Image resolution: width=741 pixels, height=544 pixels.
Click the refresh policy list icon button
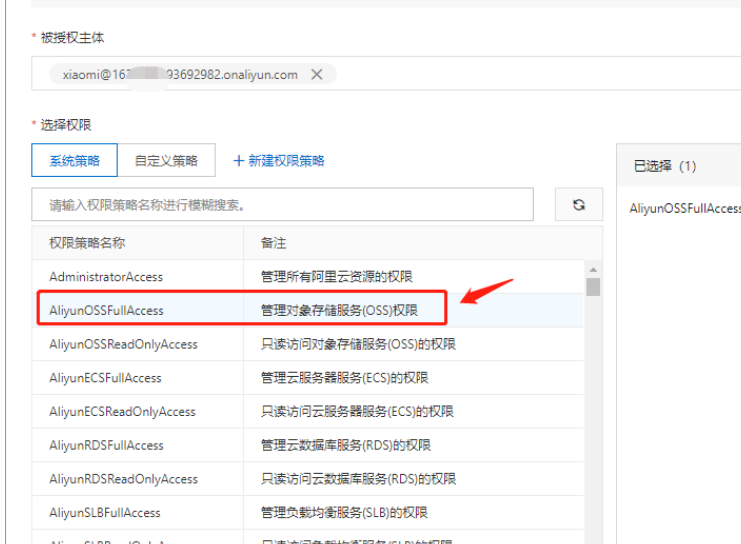point(578,205)
